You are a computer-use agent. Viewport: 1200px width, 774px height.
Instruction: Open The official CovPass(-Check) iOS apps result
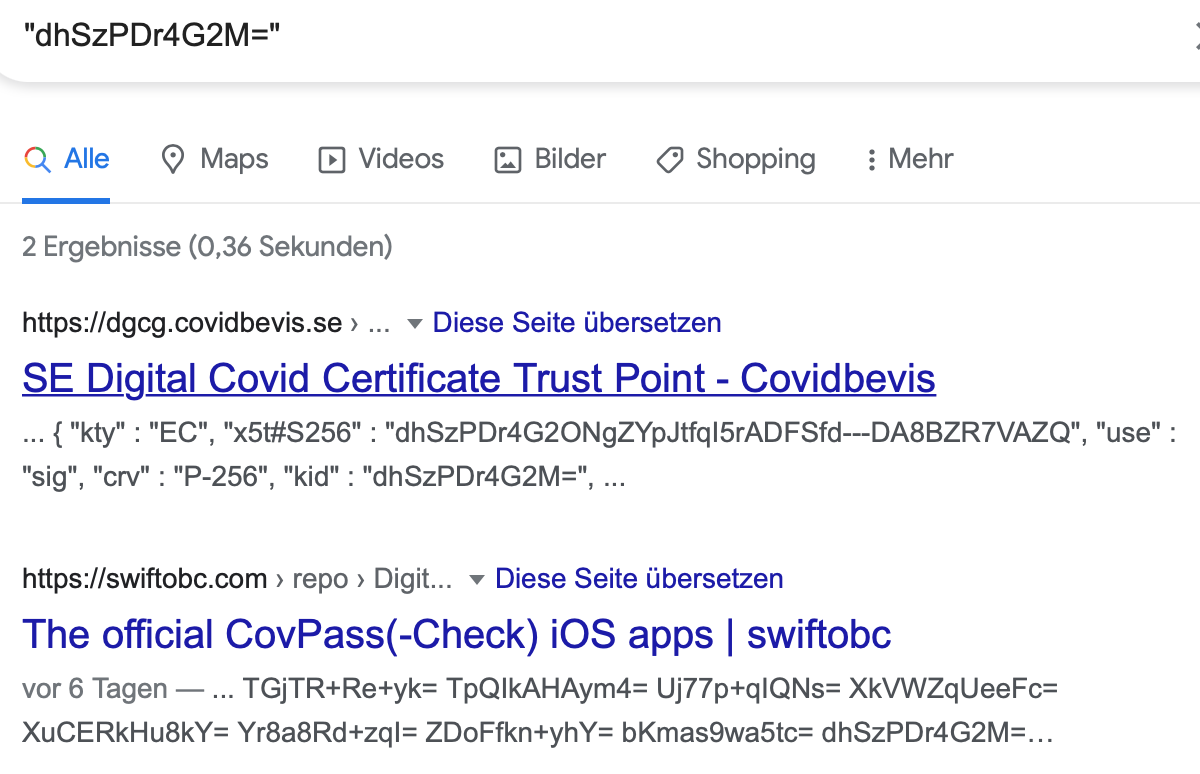457,634
